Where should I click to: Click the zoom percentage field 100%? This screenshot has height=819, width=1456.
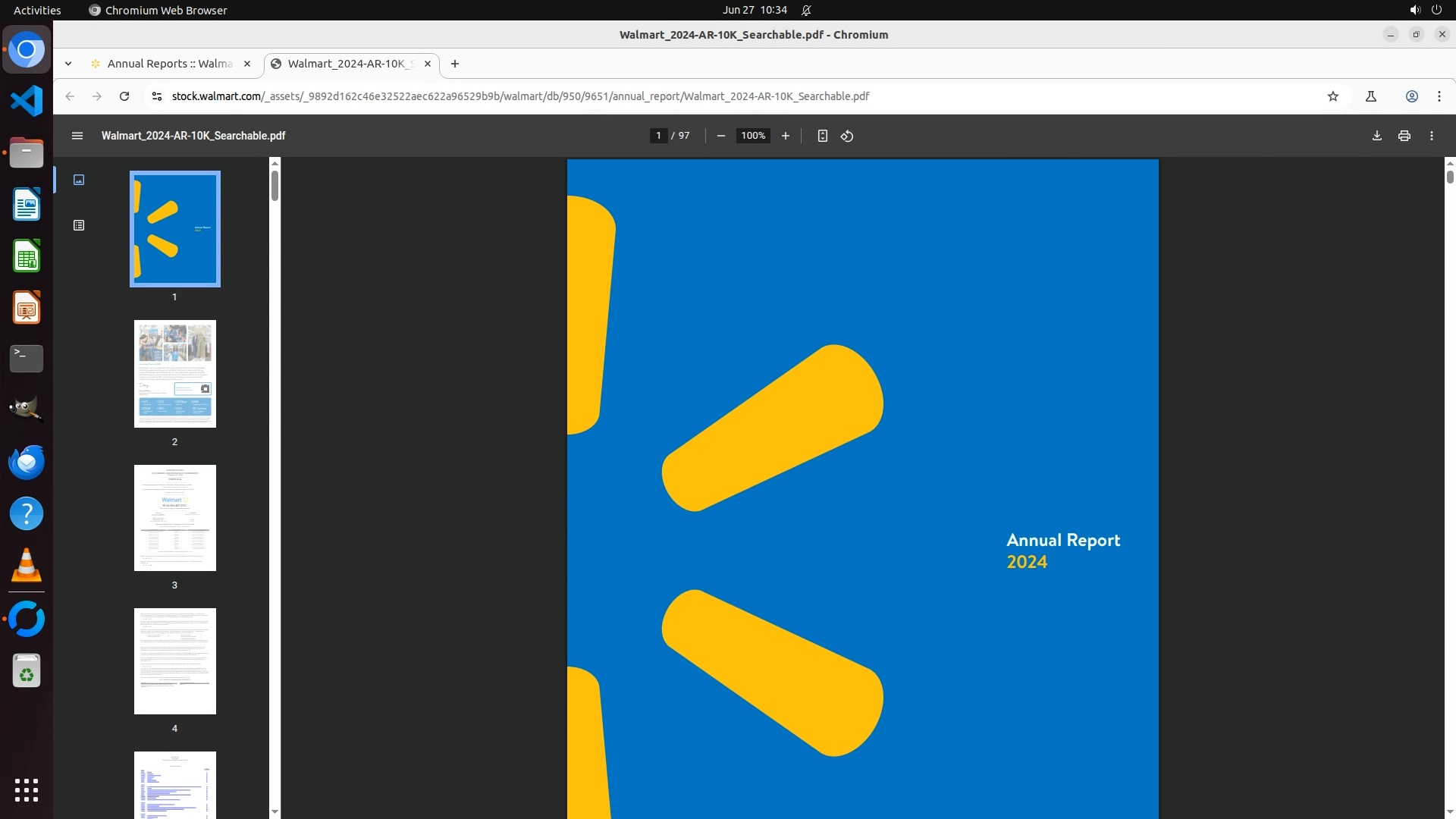(752, 136)
